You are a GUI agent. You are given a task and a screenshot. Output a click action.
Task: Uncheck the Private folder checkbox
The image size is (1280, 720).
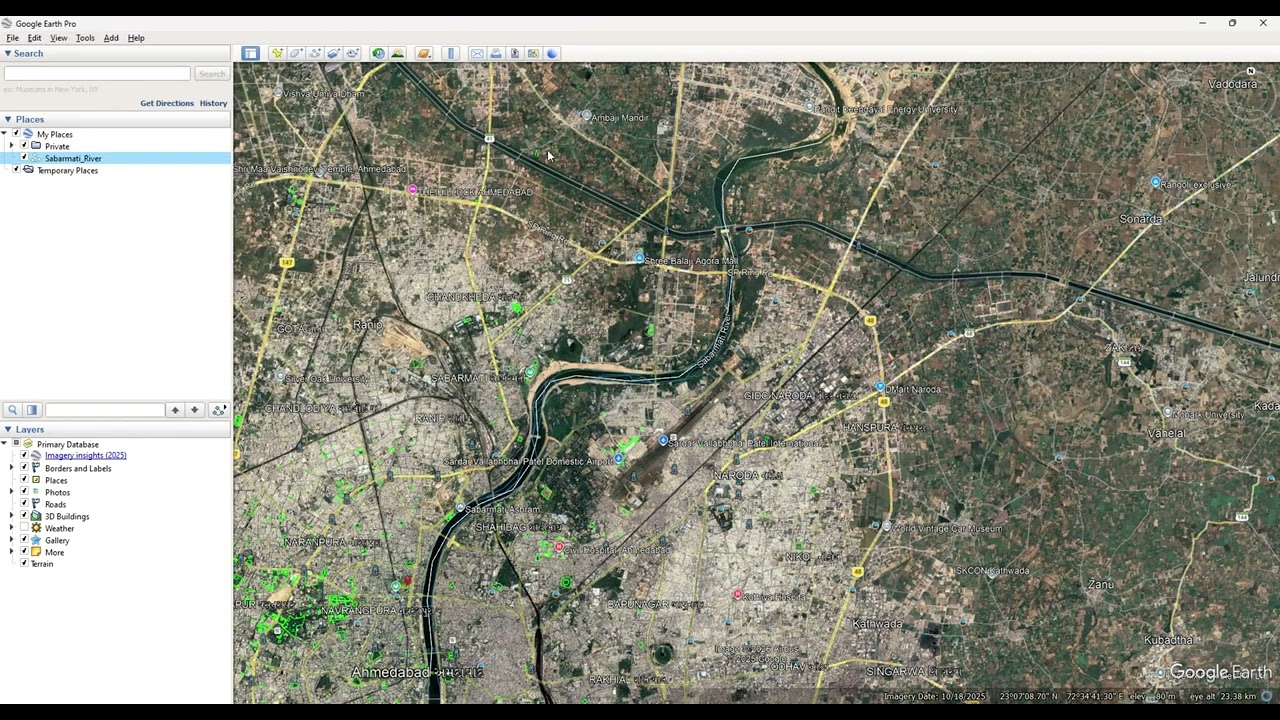24,146
